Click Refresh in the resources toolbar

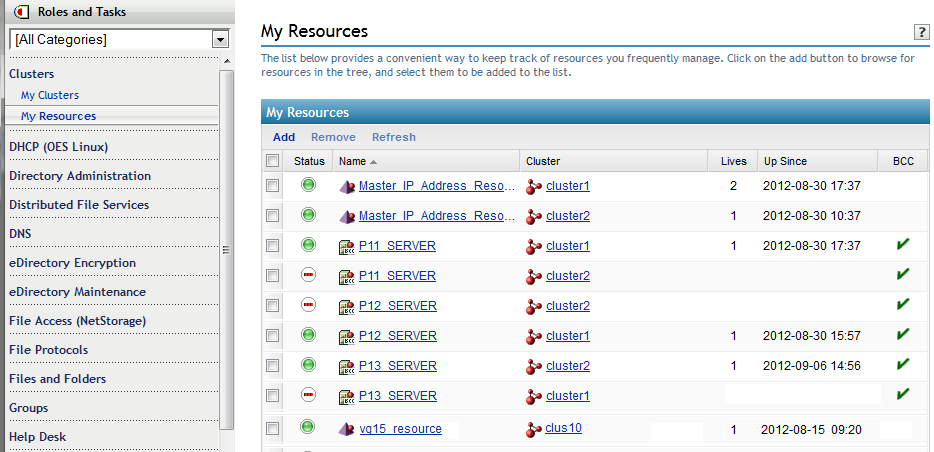(x=394, y=137)
